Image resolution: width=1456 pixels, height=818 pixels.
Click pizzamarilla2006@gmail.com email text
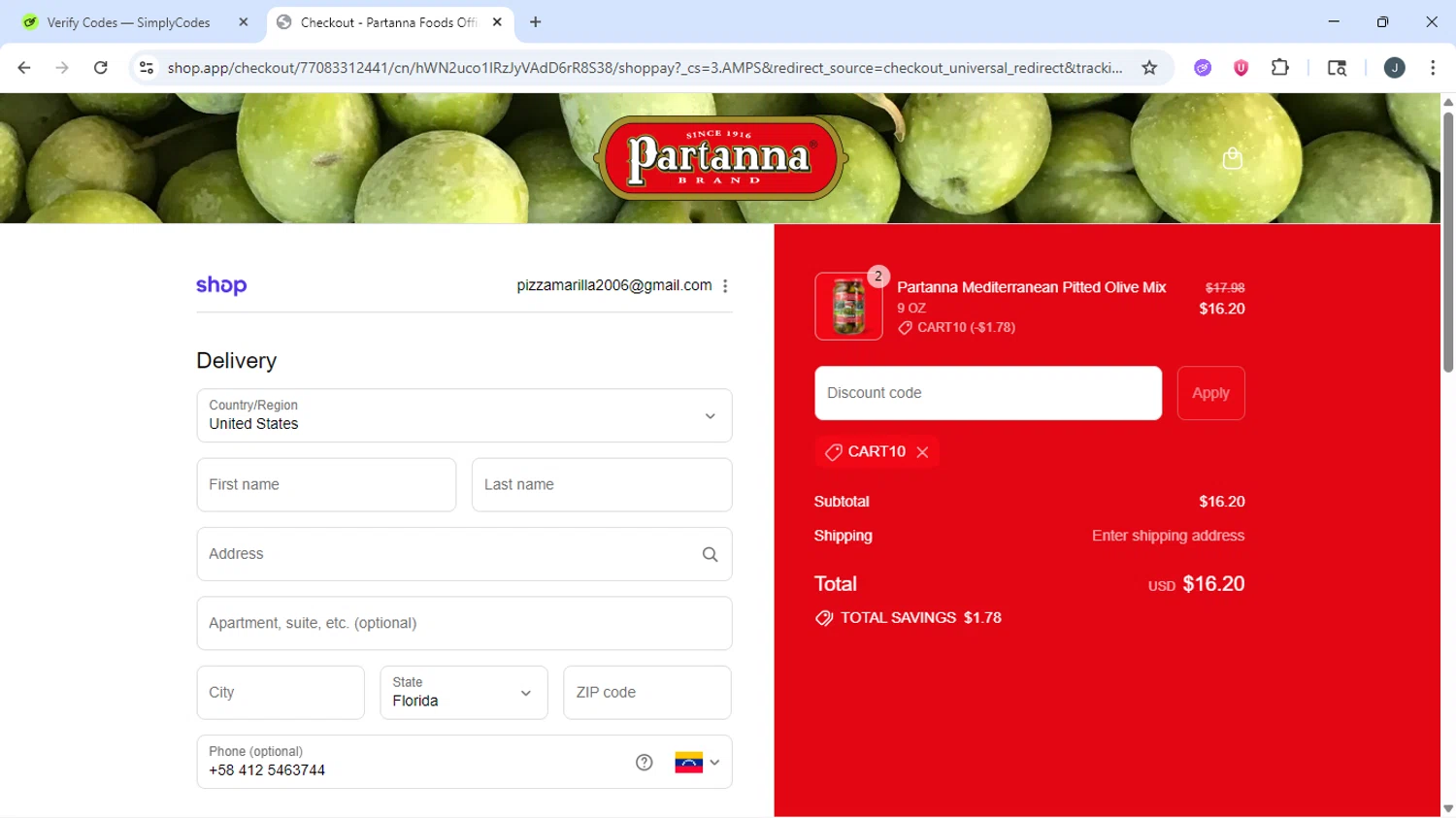pos(614,285)
